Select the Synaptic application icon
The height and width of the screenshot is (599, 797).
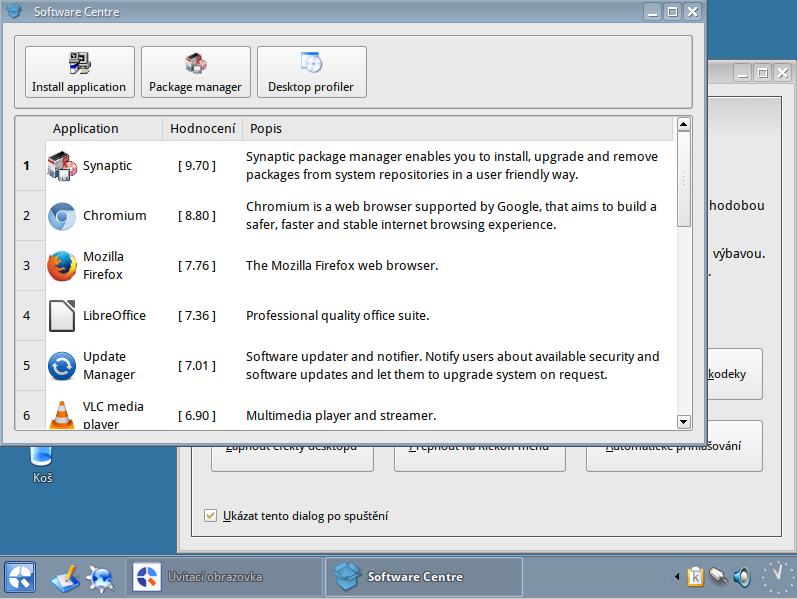tap(62, 166)
